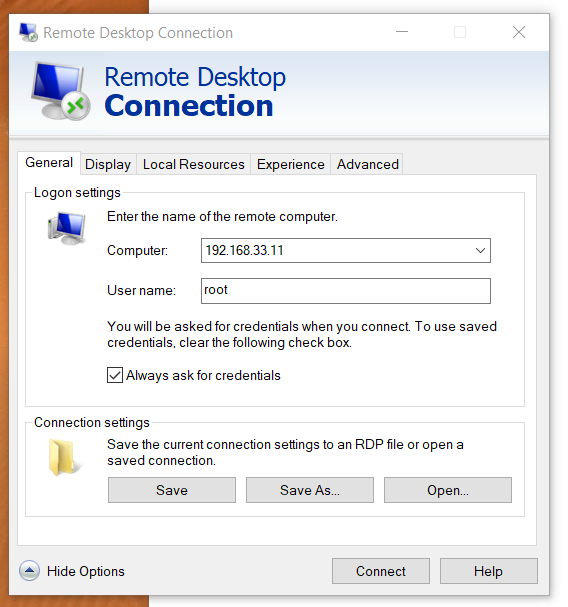Screen dimensions: 568x607
Task: Click the Remote Desktop title bar icon
Action: click(x=28, y=33)
